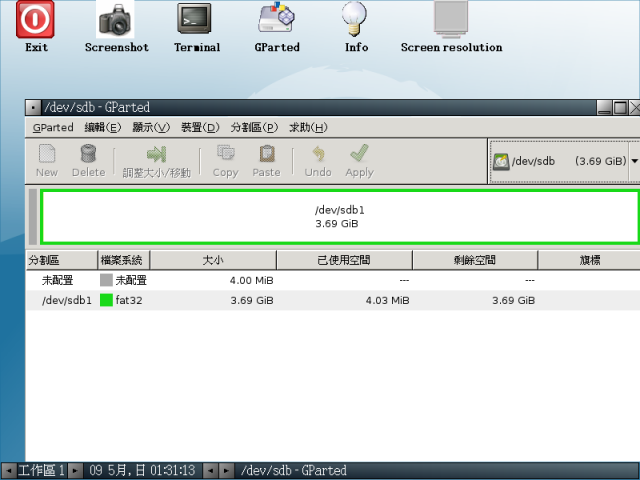640x480 pixels.
Task: Open the Screen resolution monitor icon
Action: pyautogui.click(x=451, y=19)
